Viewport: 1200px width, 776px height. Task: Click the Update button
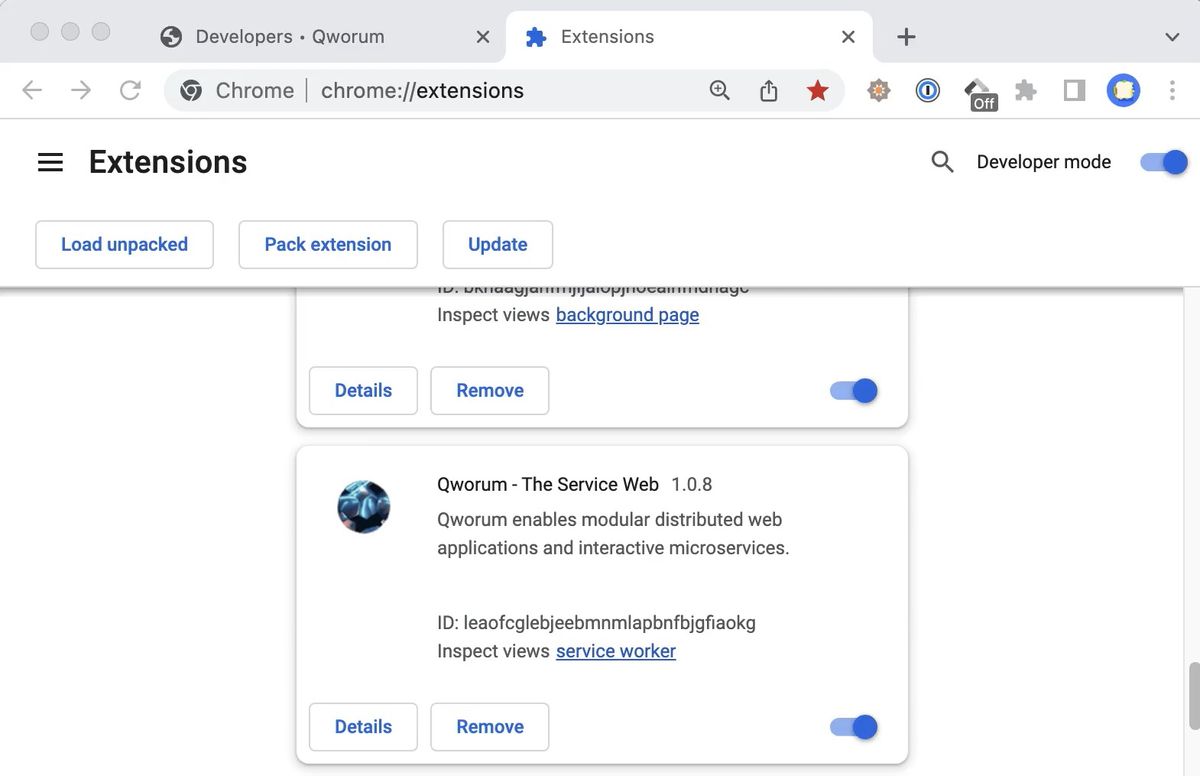(x=498, y=245)
